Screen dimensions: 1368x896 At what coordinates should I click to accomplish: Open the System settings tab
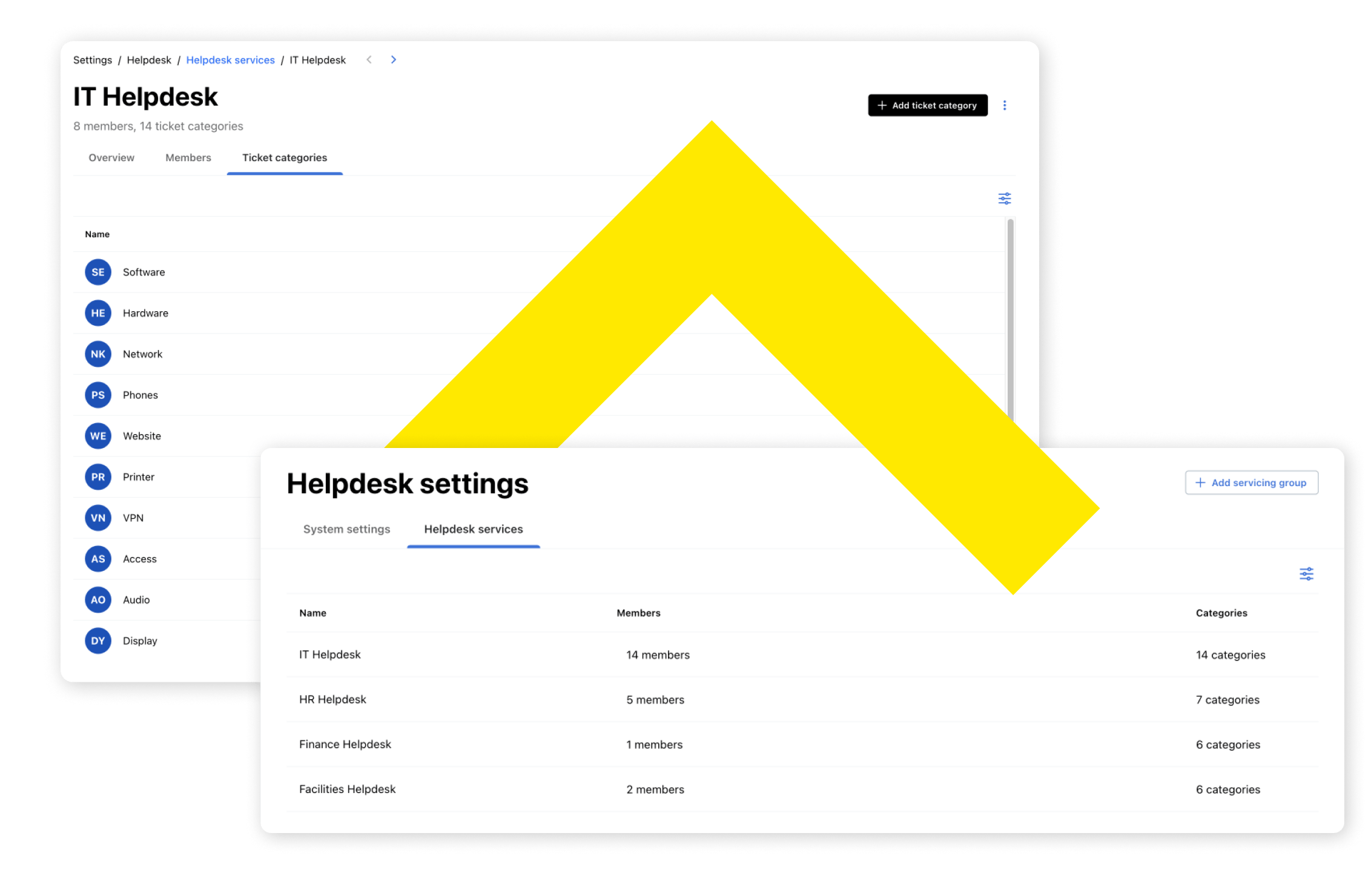[346, 529]
